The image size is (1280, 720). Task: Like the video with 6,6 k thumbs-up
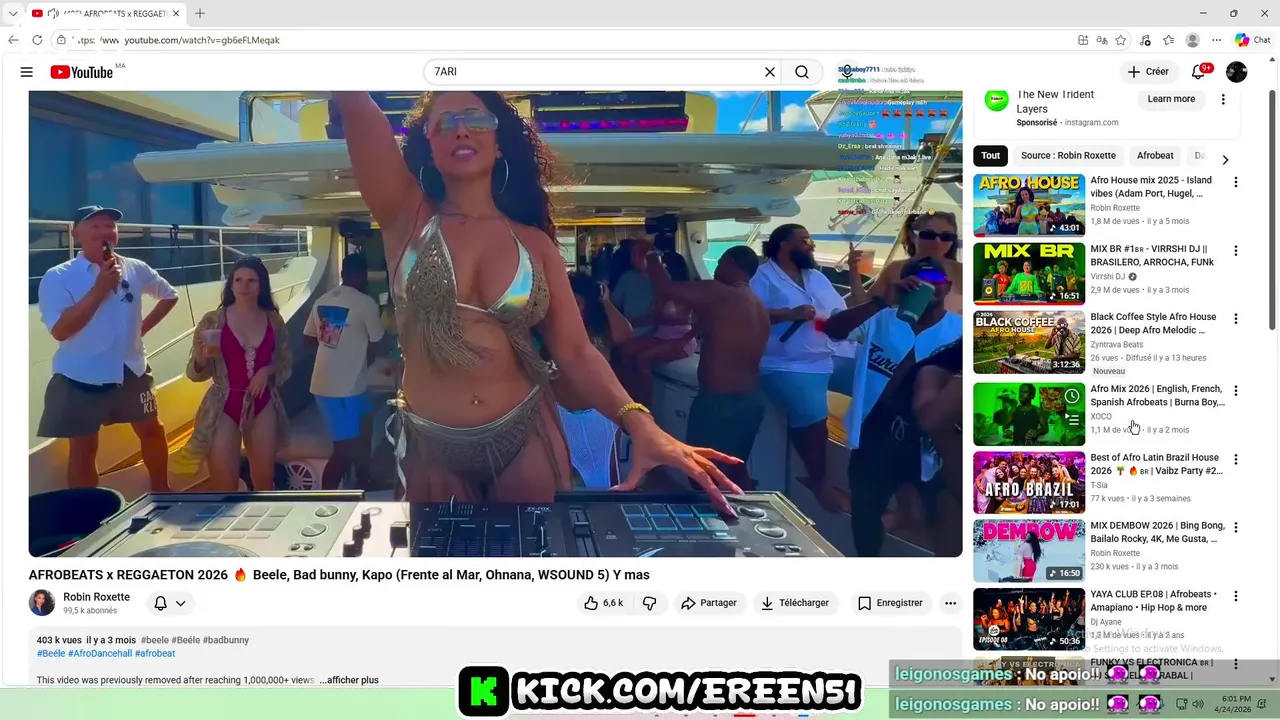click(x=603, y=603)
